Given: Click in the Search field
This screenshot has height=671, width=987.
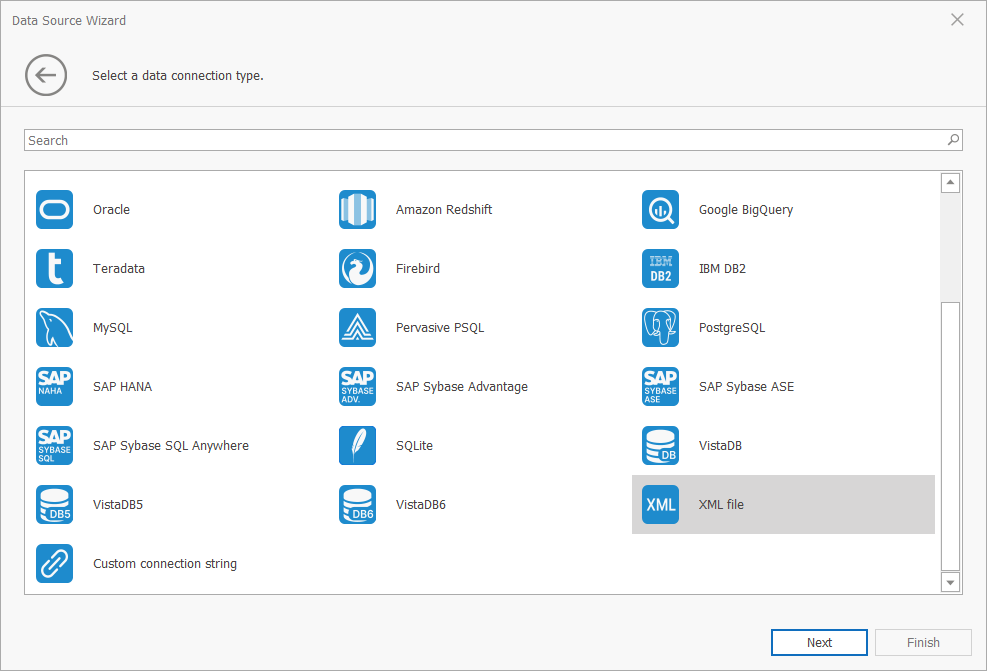Looking at the screenshot, I should [480, 141].
